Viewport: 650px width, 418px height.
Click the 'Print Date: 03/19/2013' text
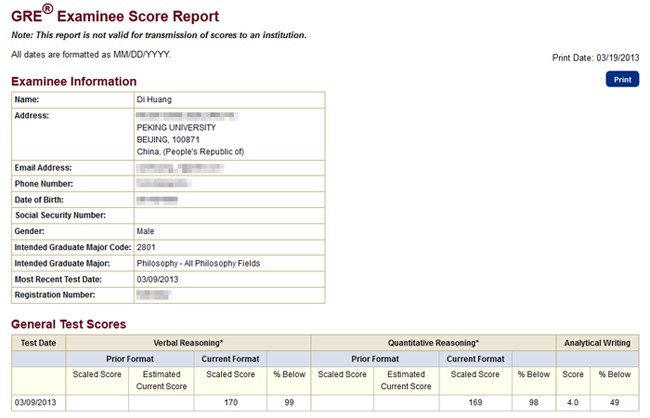596,58
